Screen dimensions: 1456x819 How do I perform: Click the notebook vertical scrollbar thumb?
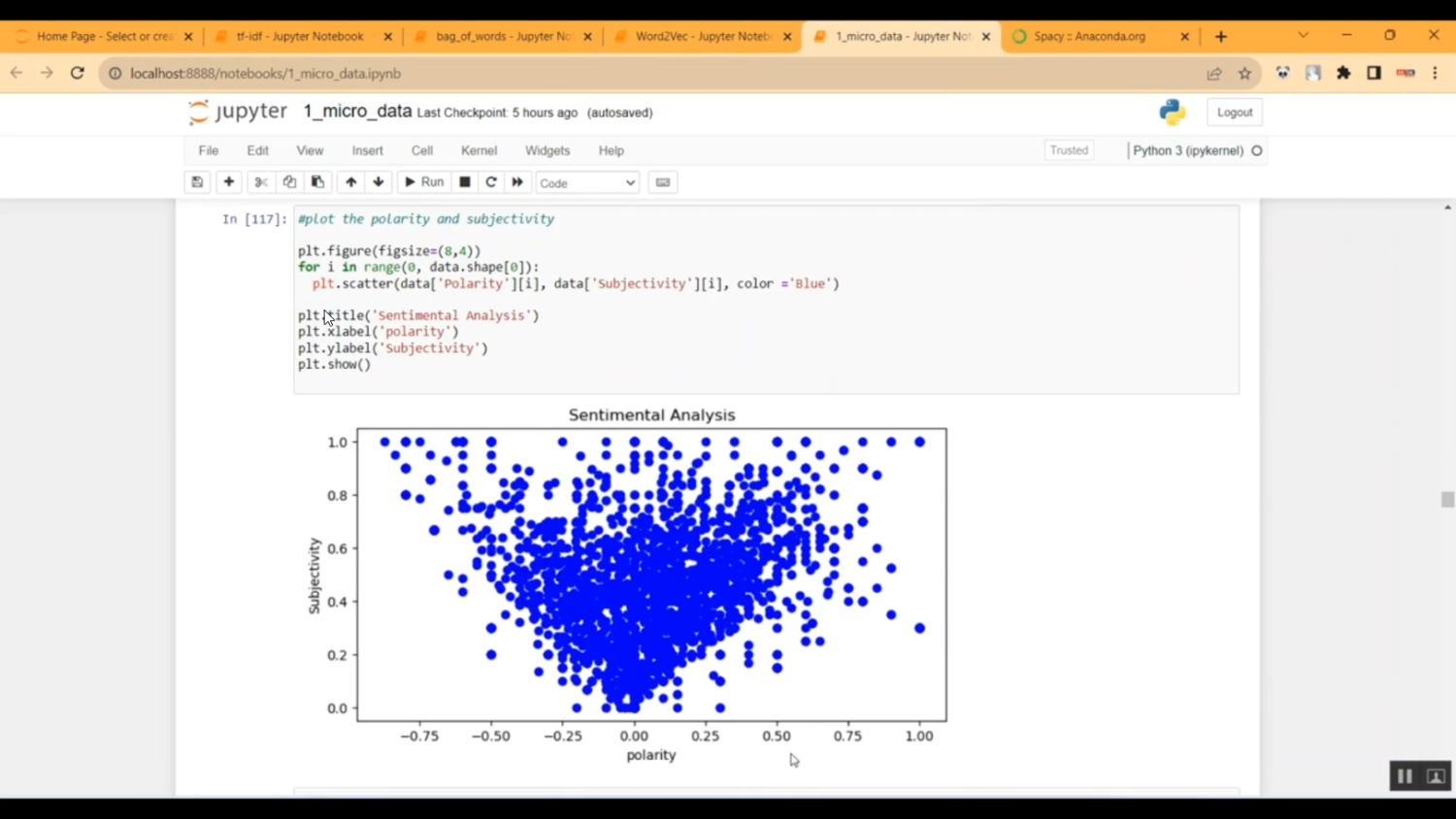pyautogui.click(x=1447, y=500)
